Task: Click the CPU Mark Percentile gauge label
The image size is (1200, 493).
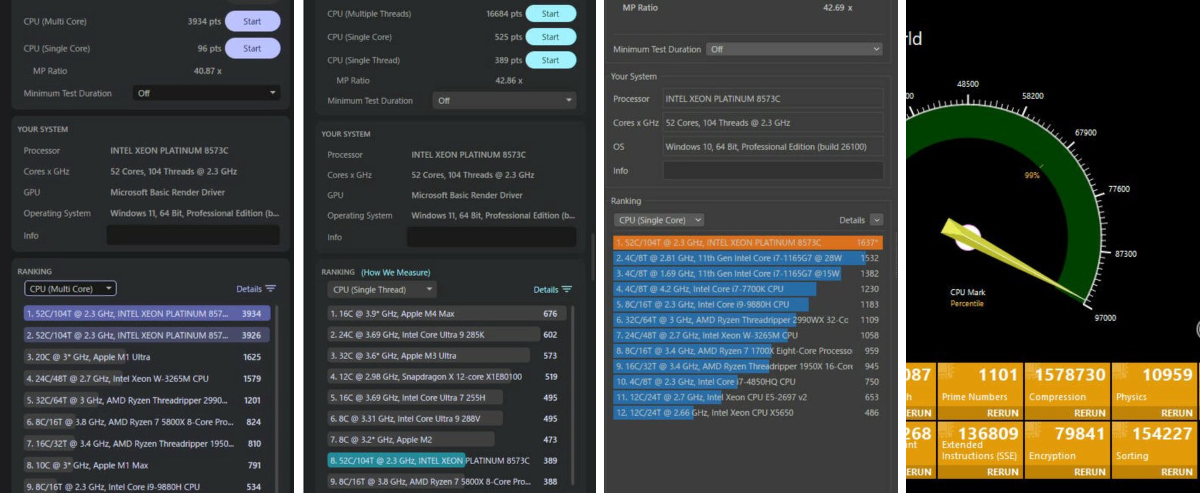Action: point(967,298)
